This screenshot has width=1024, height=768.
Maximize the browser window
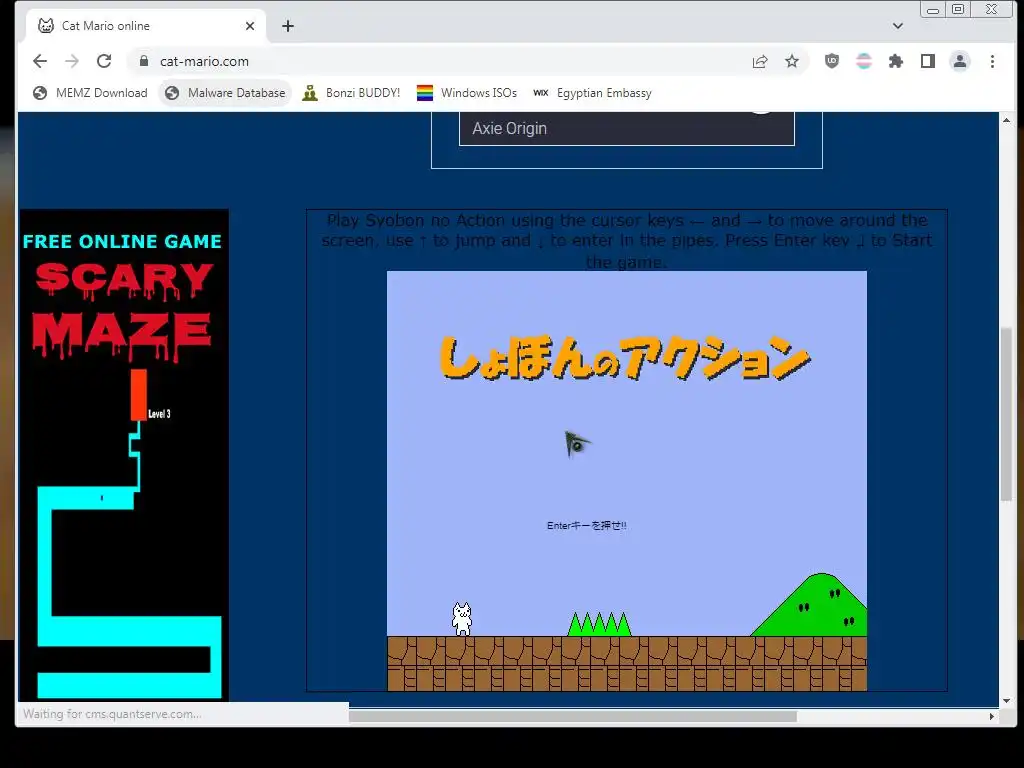[958, 9]
